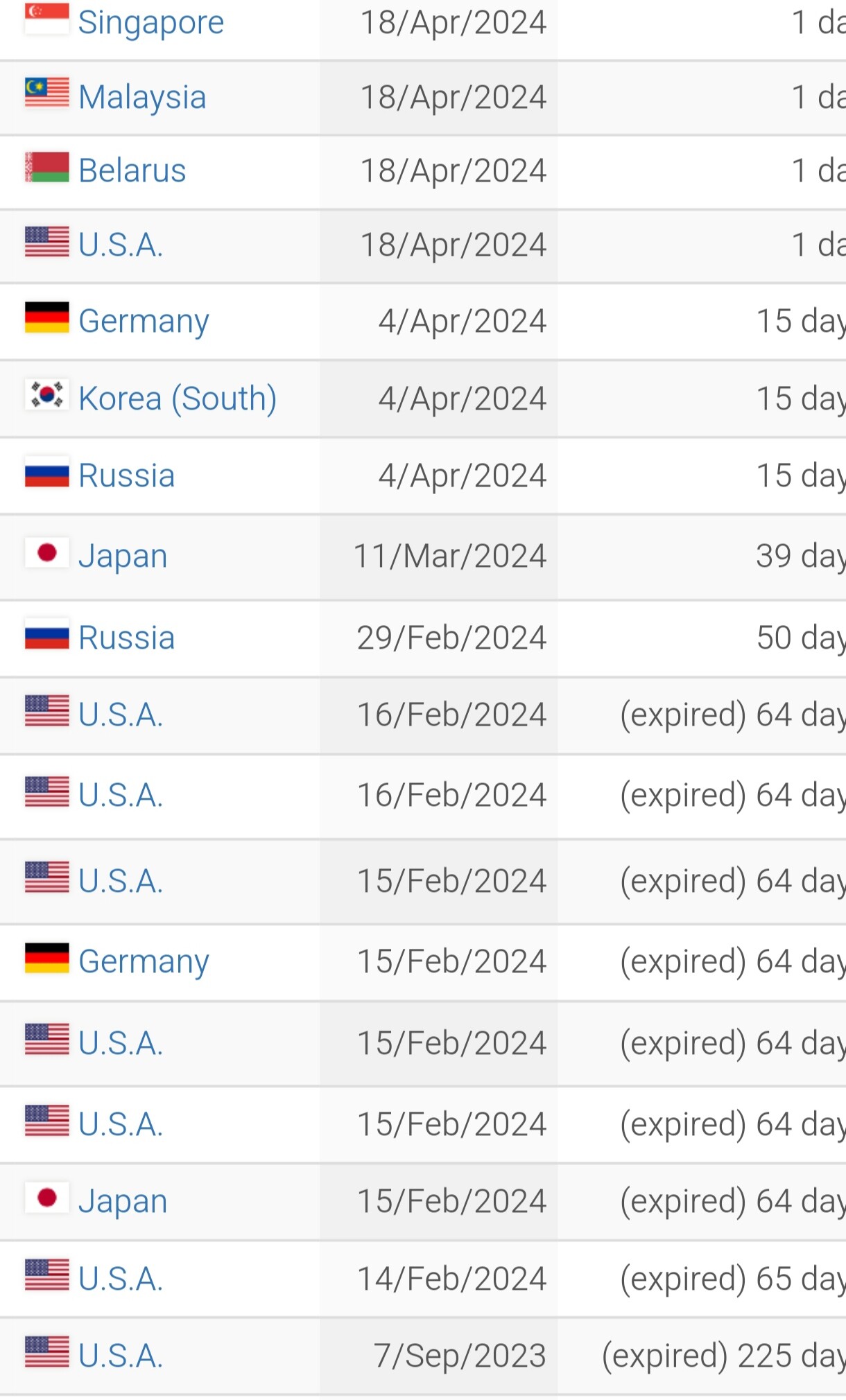This screenshot has height=1400, width=846.
Task: Follow the Belarus link
Action: click(x=132, y=170)
